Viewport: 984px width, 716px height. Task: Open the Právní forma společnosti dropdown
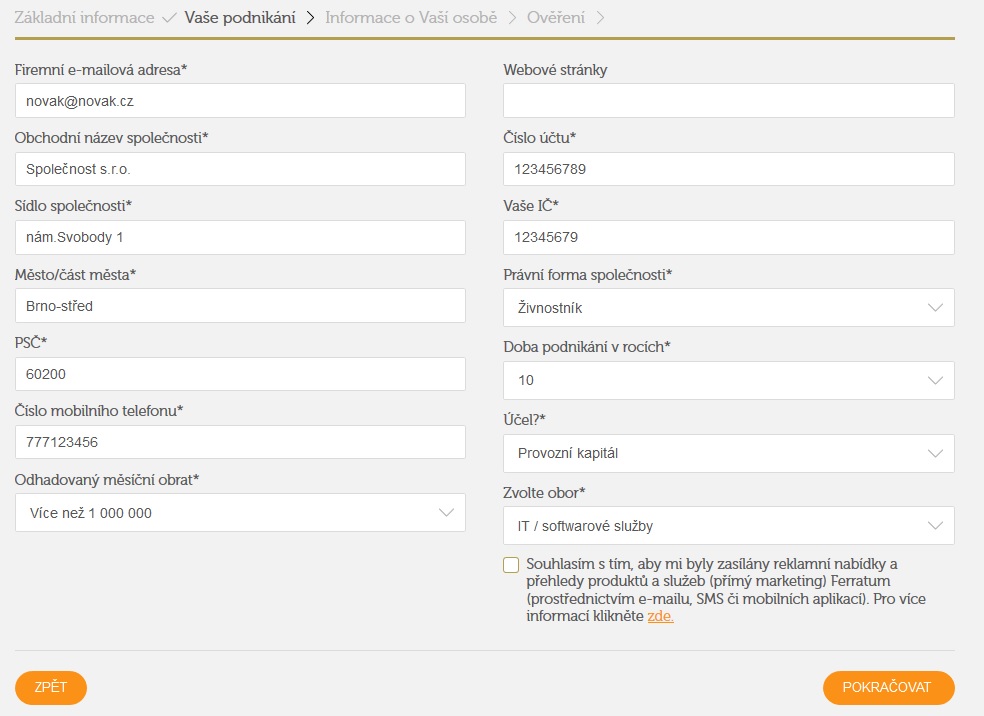coord(729,307)
